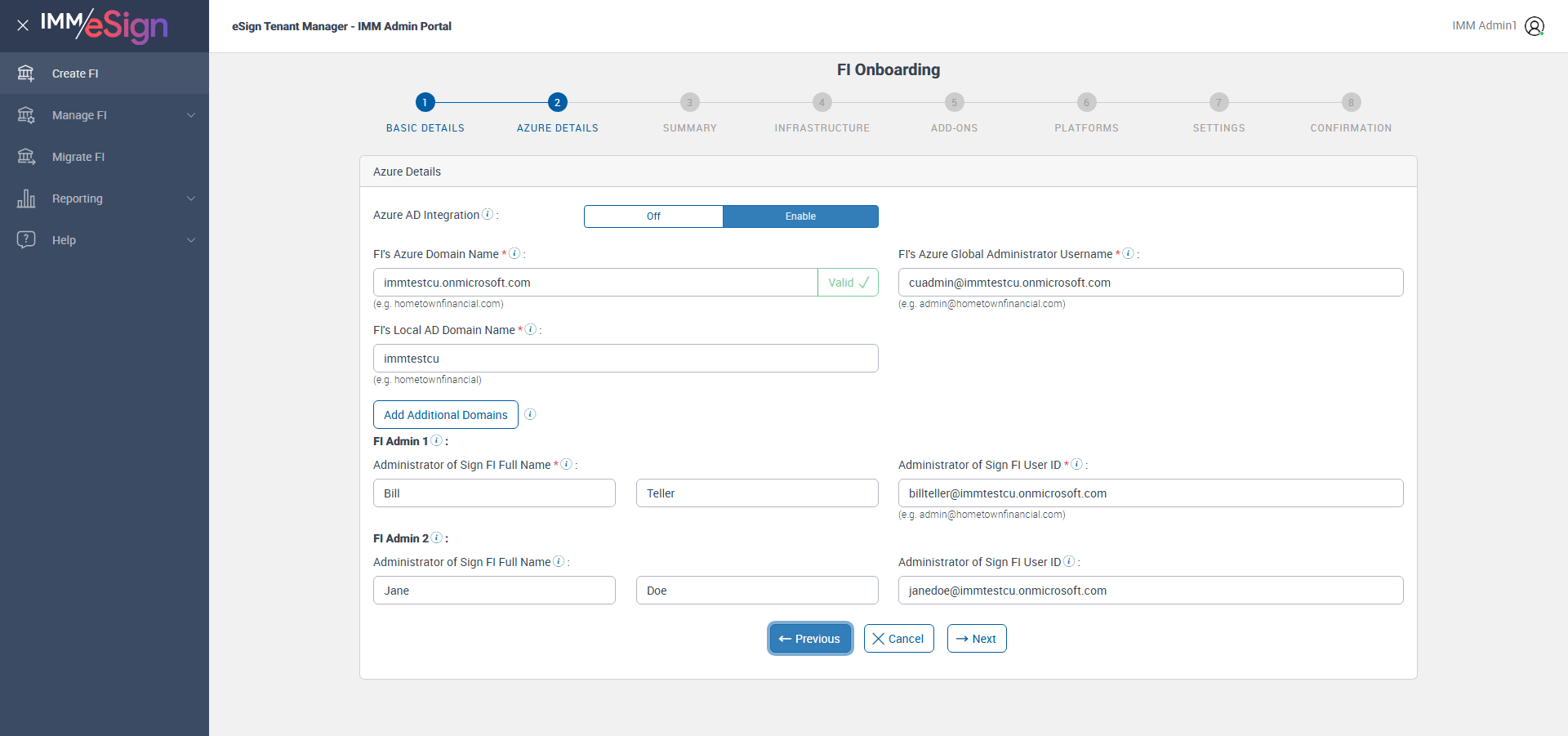
Task: Go to Basic Details step 1
Action: (425, 102)
